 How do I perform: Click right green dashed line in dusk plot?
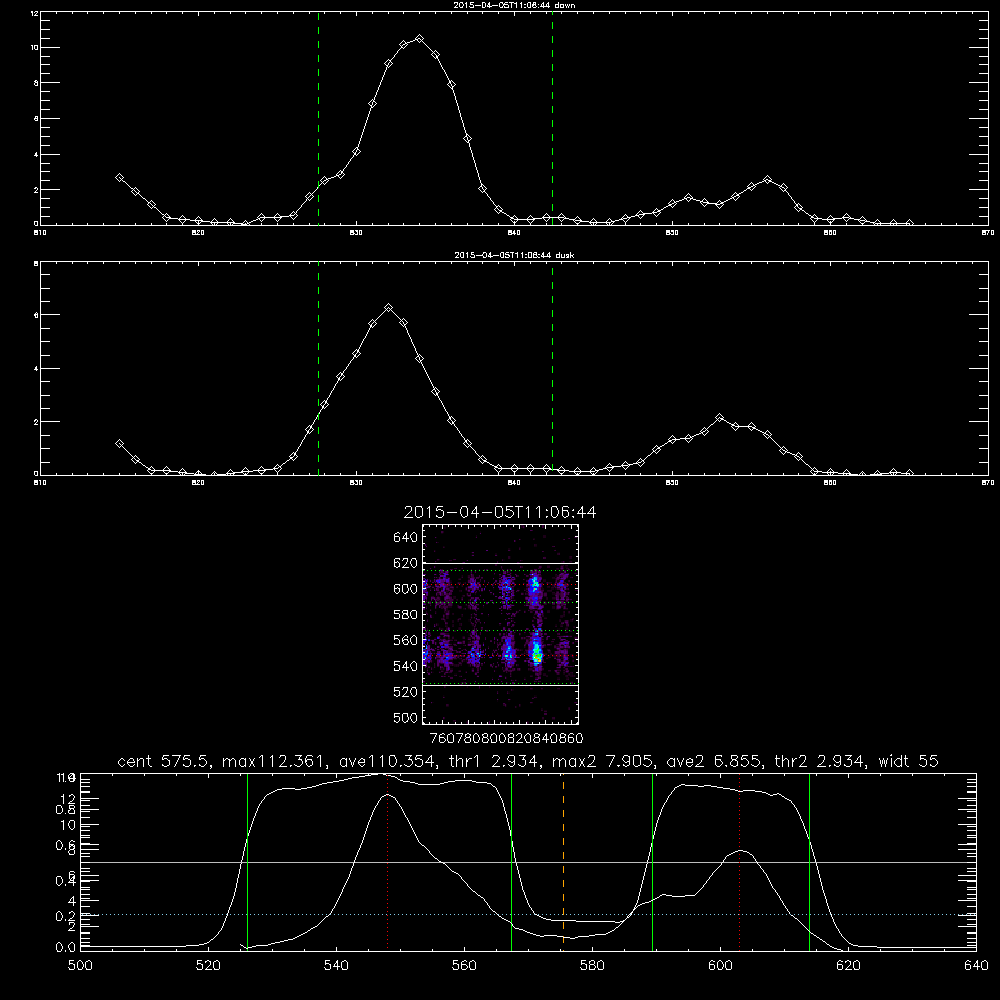pos(552,368)
